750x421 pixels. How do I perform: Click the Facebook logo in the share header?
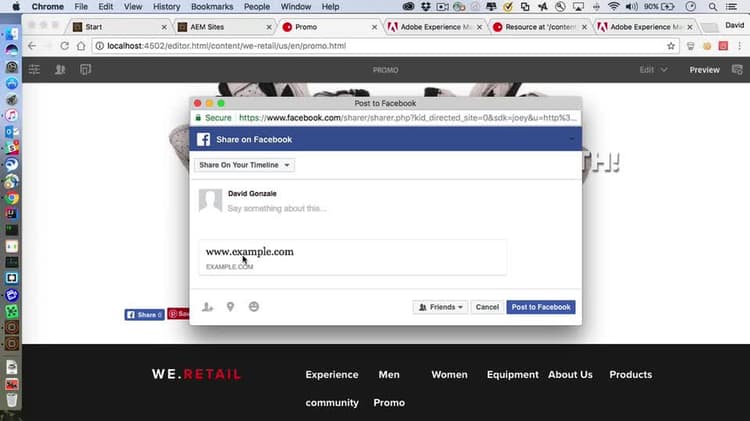203,139
